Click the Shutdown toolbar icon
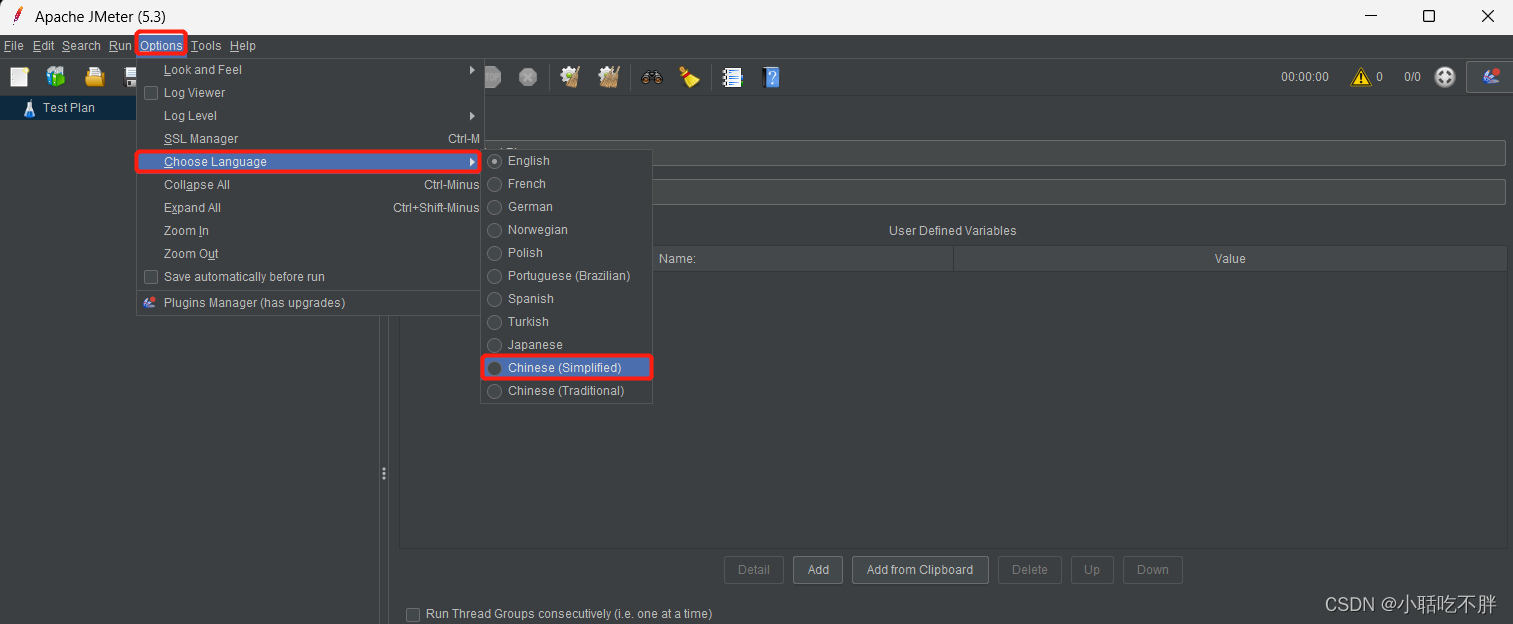Image resolution: width=1513 pixels, height=624 pixels. [x=528, y=77]
